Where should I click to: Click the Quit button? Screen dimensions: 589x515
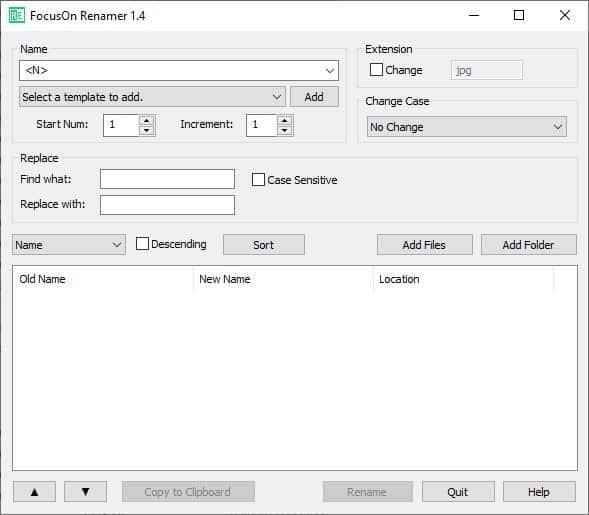[458, 492]
